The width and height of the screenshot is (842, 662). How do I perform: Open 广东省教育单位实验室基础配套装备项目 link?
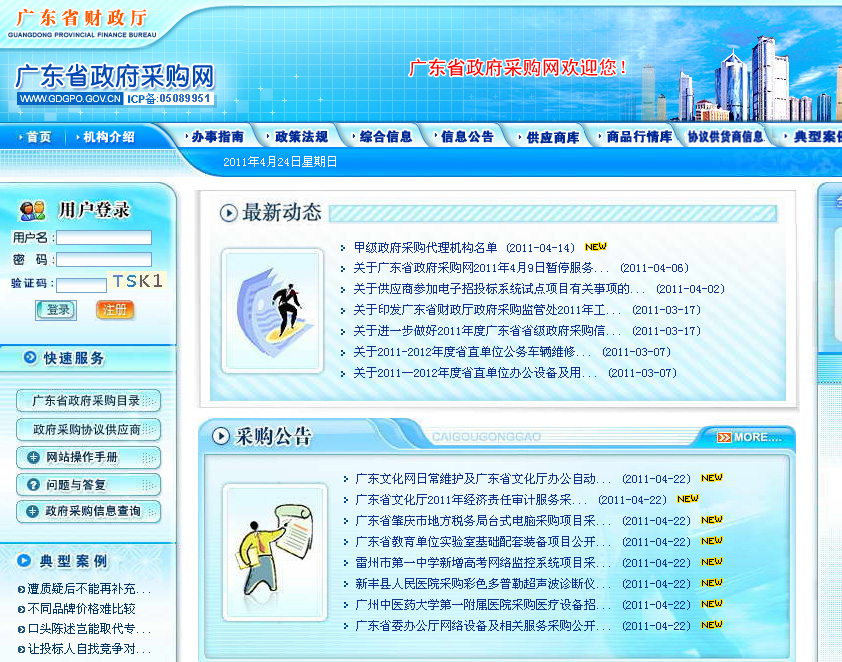[483, 542]
